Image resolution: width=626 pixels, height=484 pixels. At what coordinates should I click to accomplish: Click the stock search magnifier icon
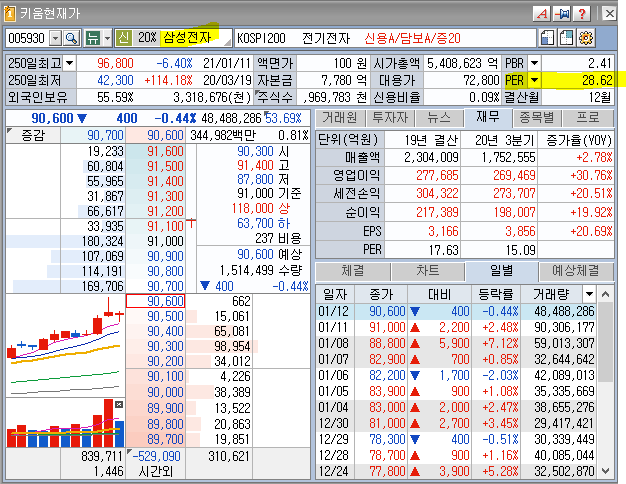tap(71, 38)
